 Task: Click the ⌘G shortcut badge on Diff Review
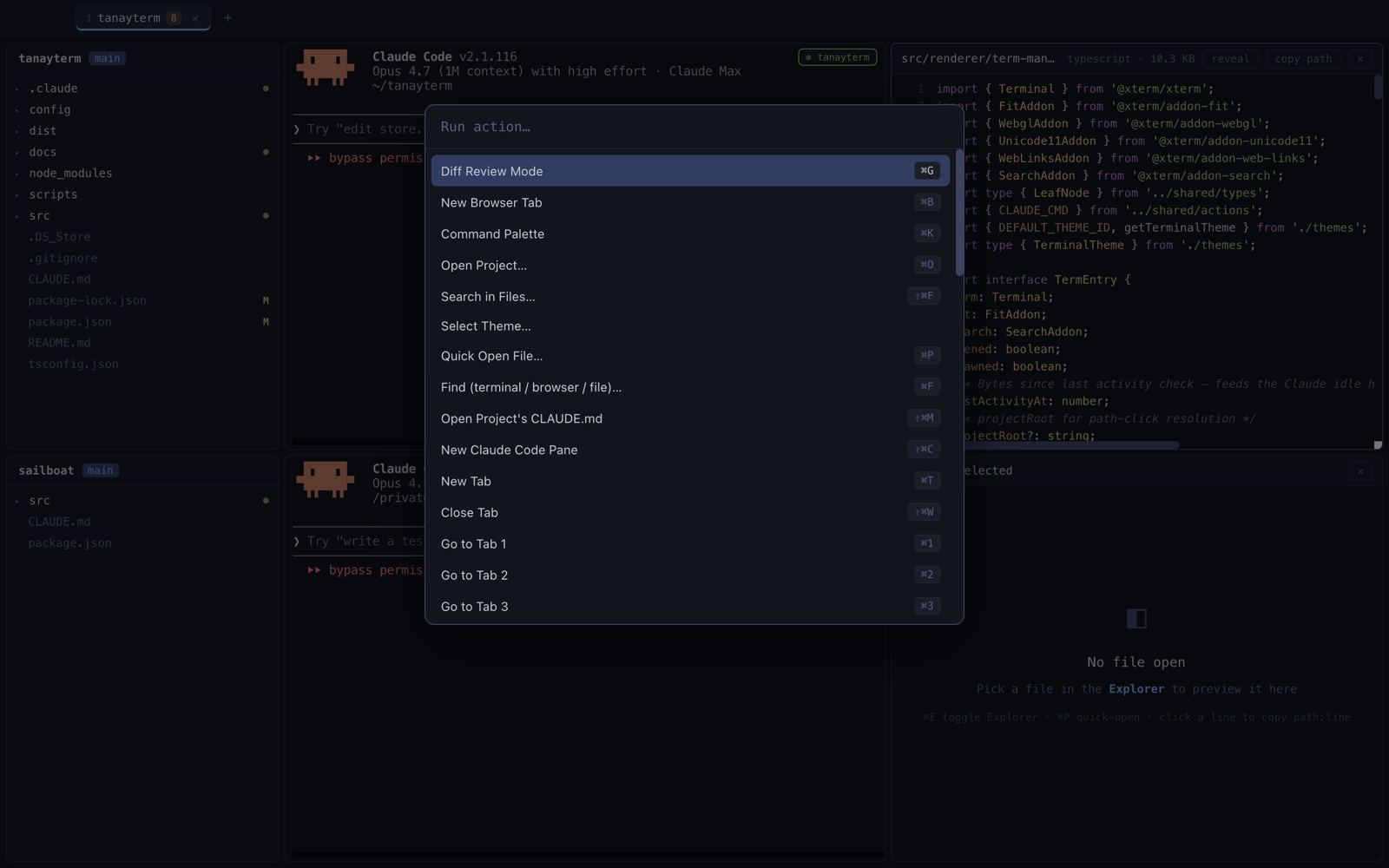click(927, 171)
